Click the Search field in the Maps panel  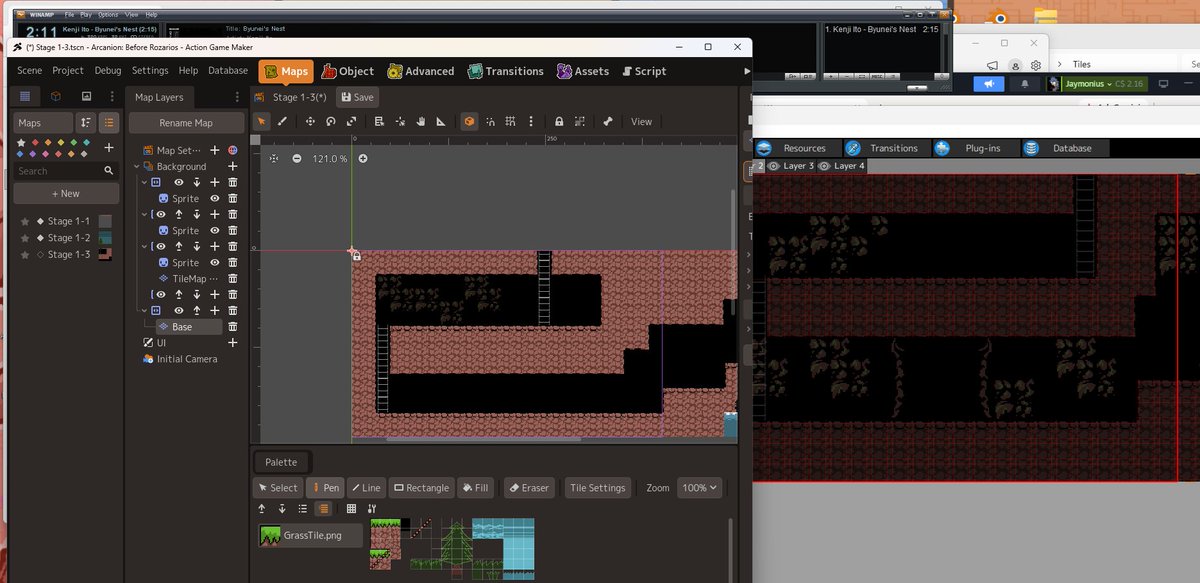(66, 171)
